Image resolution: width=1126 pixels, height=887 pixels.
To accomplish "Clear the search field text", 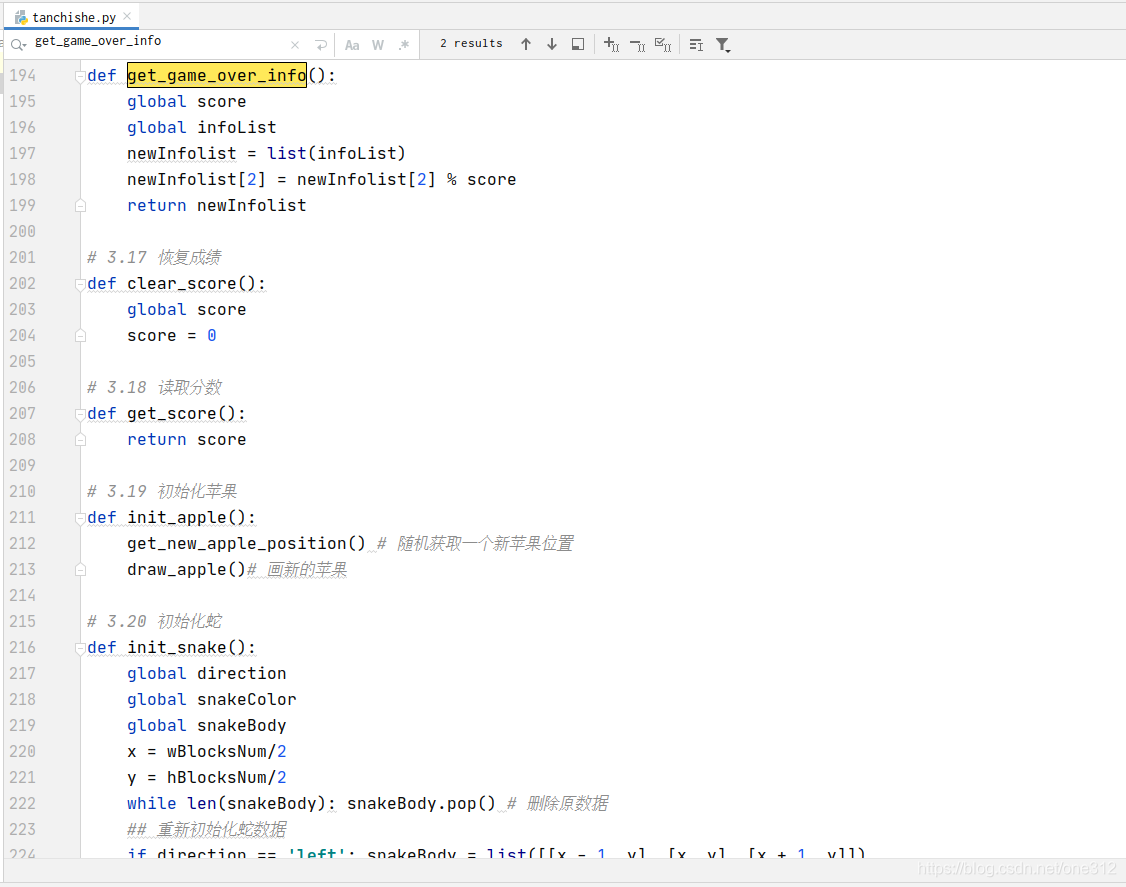I will coord(295,45).
